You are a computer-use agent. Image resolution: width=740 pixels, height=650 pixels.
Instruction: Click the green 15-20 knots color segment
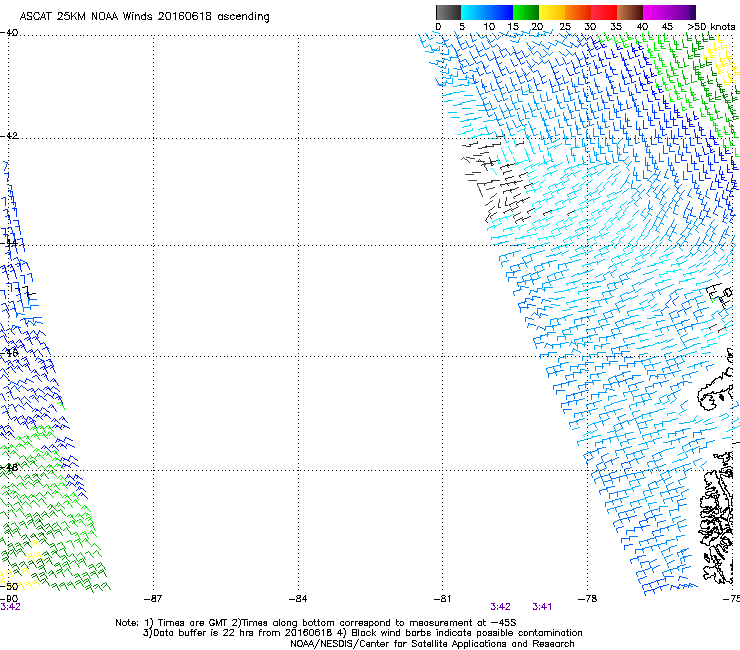point(526,12)
